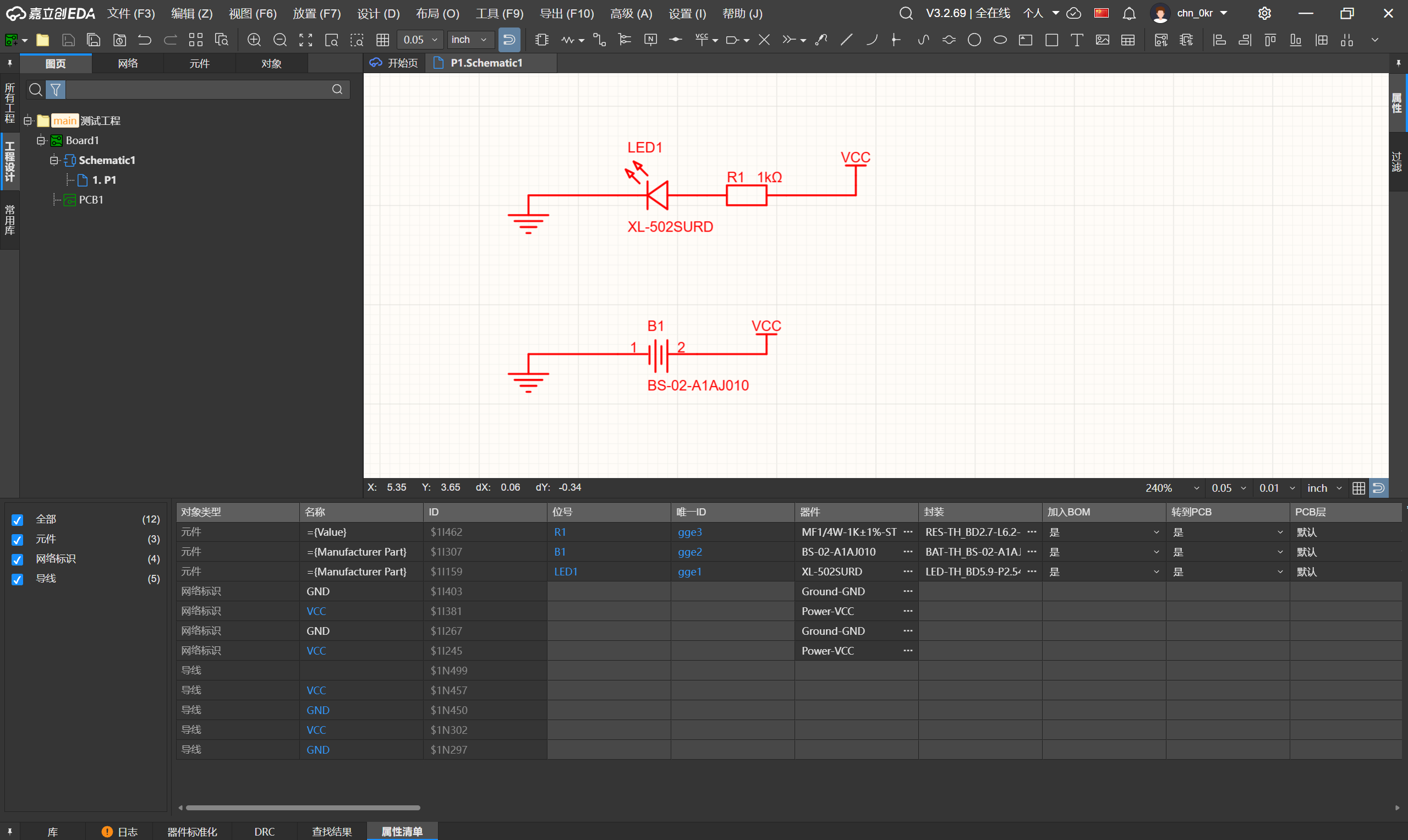1408x840 pixels.
Task: Click the ellipsis button beside XL-502SURD device
Action: tap(908, 572)
